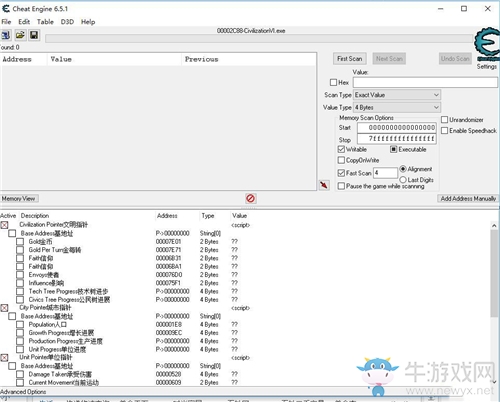Click the Stop address field
This screenshot has width=500, height=402.
click(x=397, y=139)
